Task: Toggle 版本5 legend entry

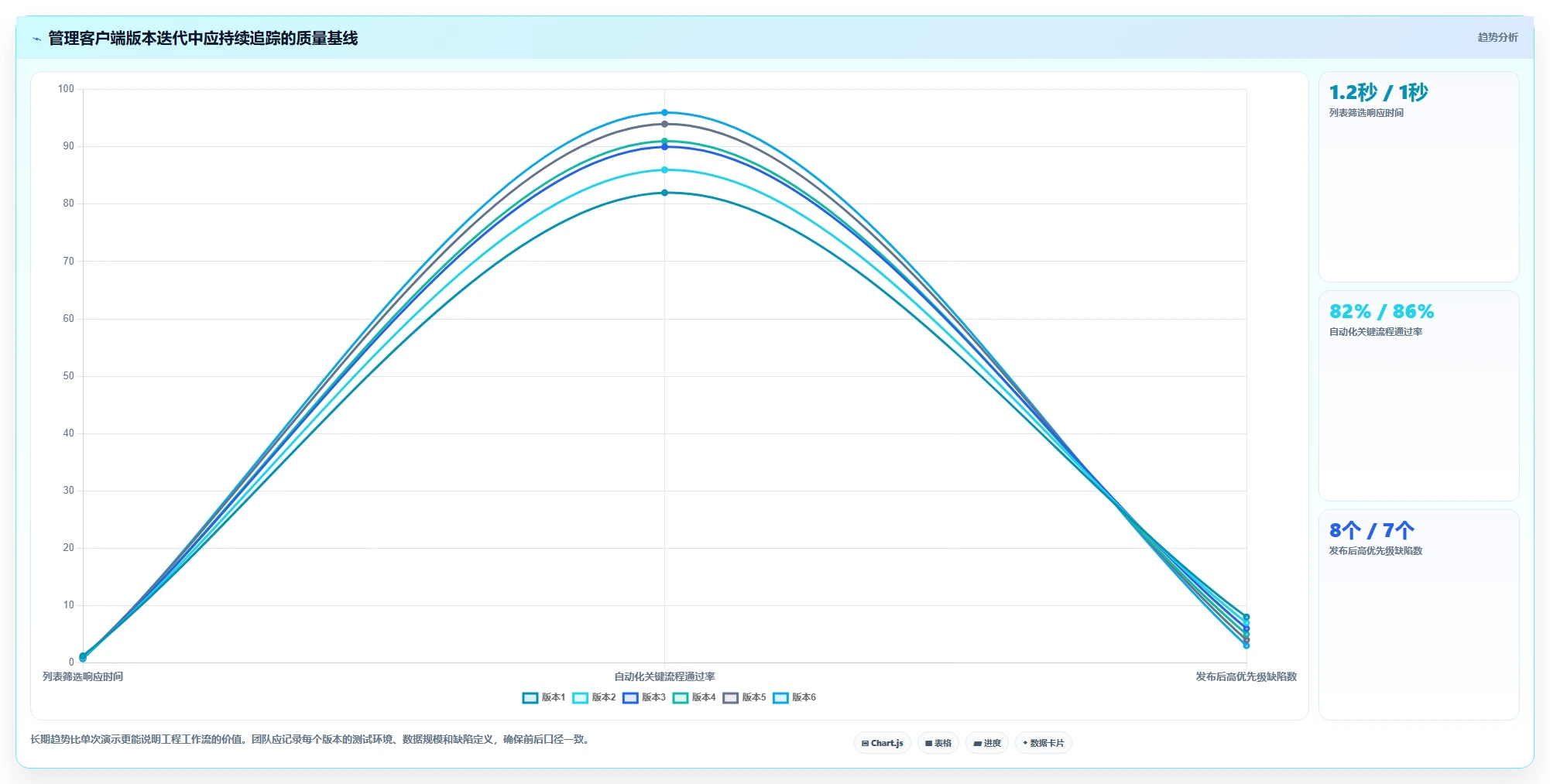Action: click(x=745, y=697)
